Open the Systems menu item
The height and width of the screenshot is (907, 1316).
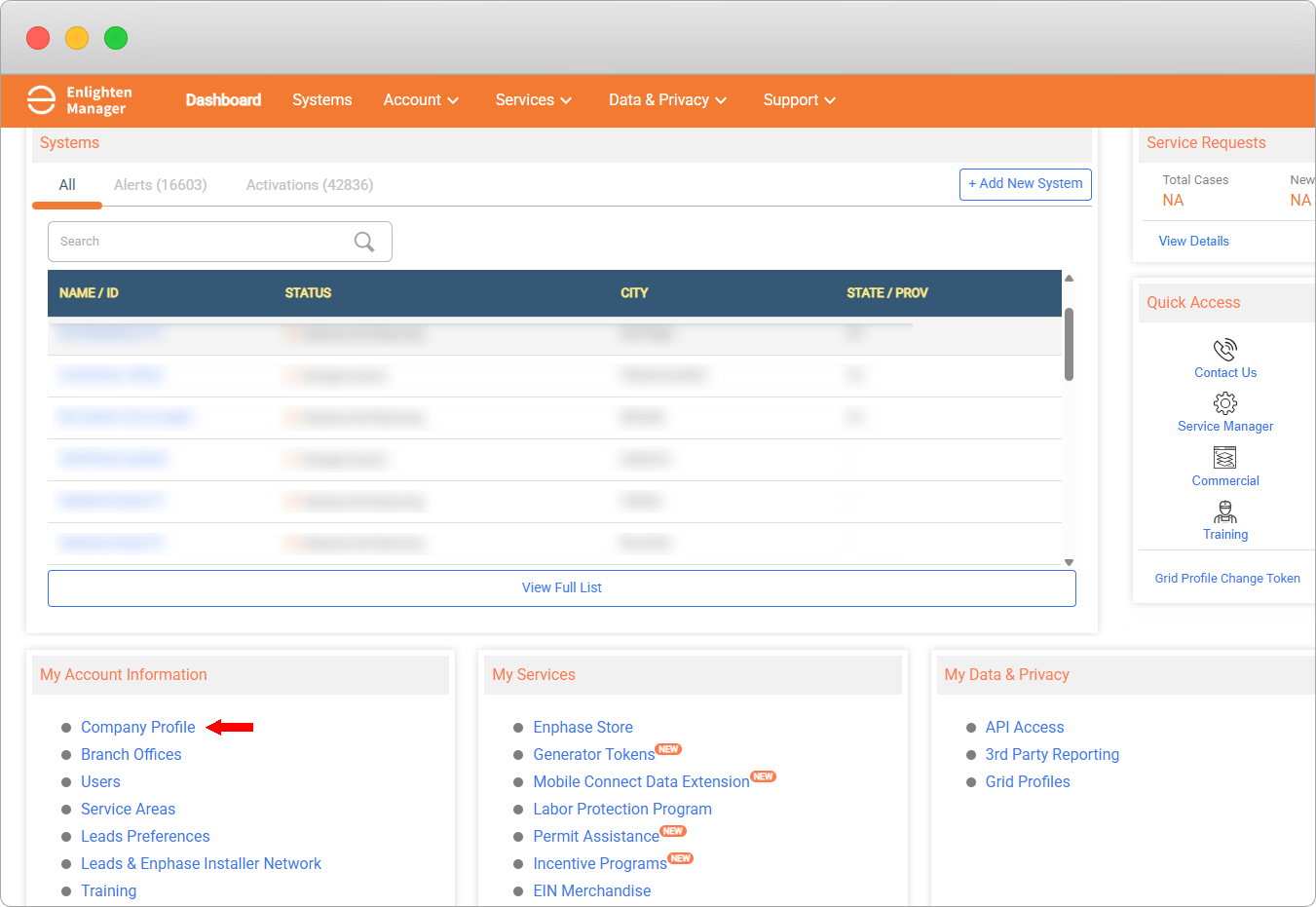(x=322, y=100)
